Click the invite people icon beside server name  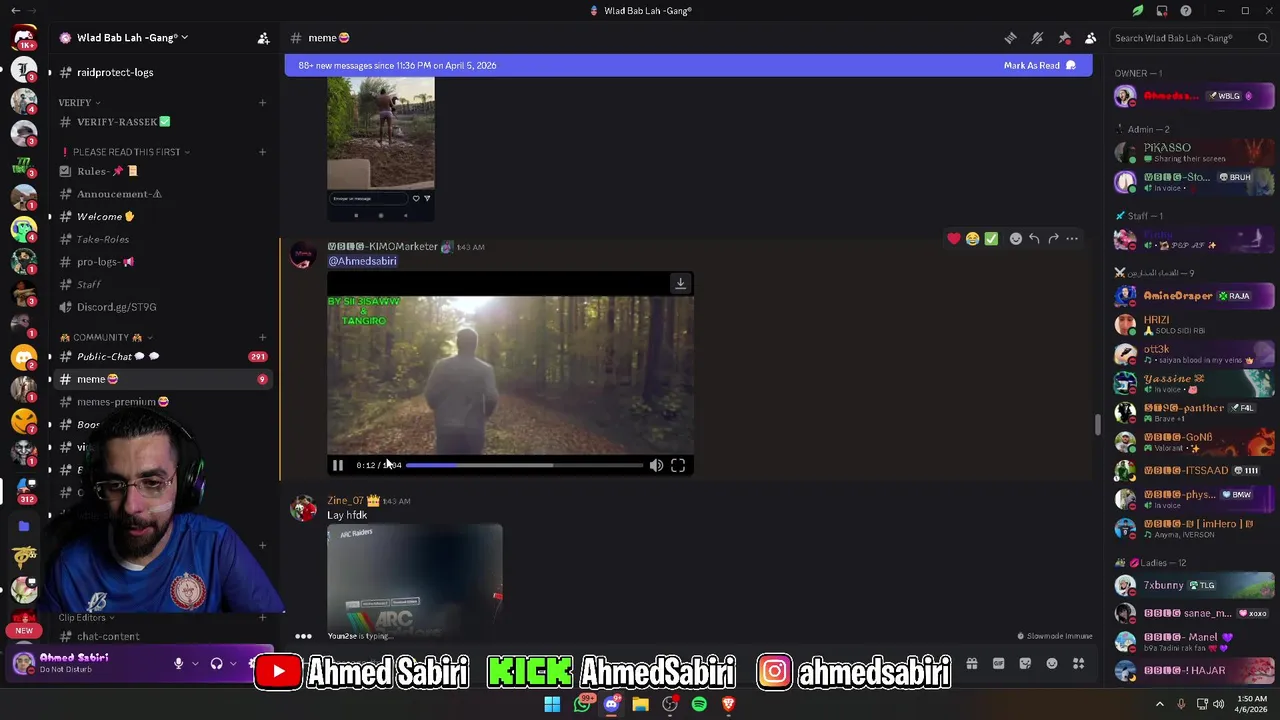263,38
